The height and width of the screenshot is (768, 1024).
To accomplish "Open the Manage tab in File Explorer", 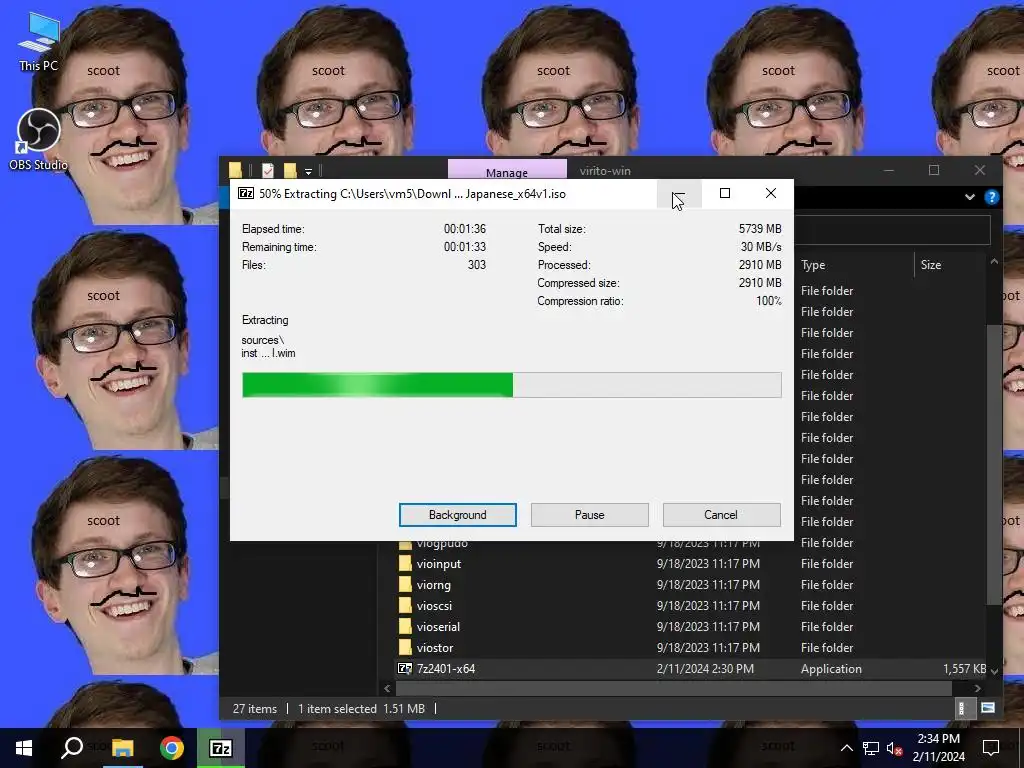I will (507, 172).
